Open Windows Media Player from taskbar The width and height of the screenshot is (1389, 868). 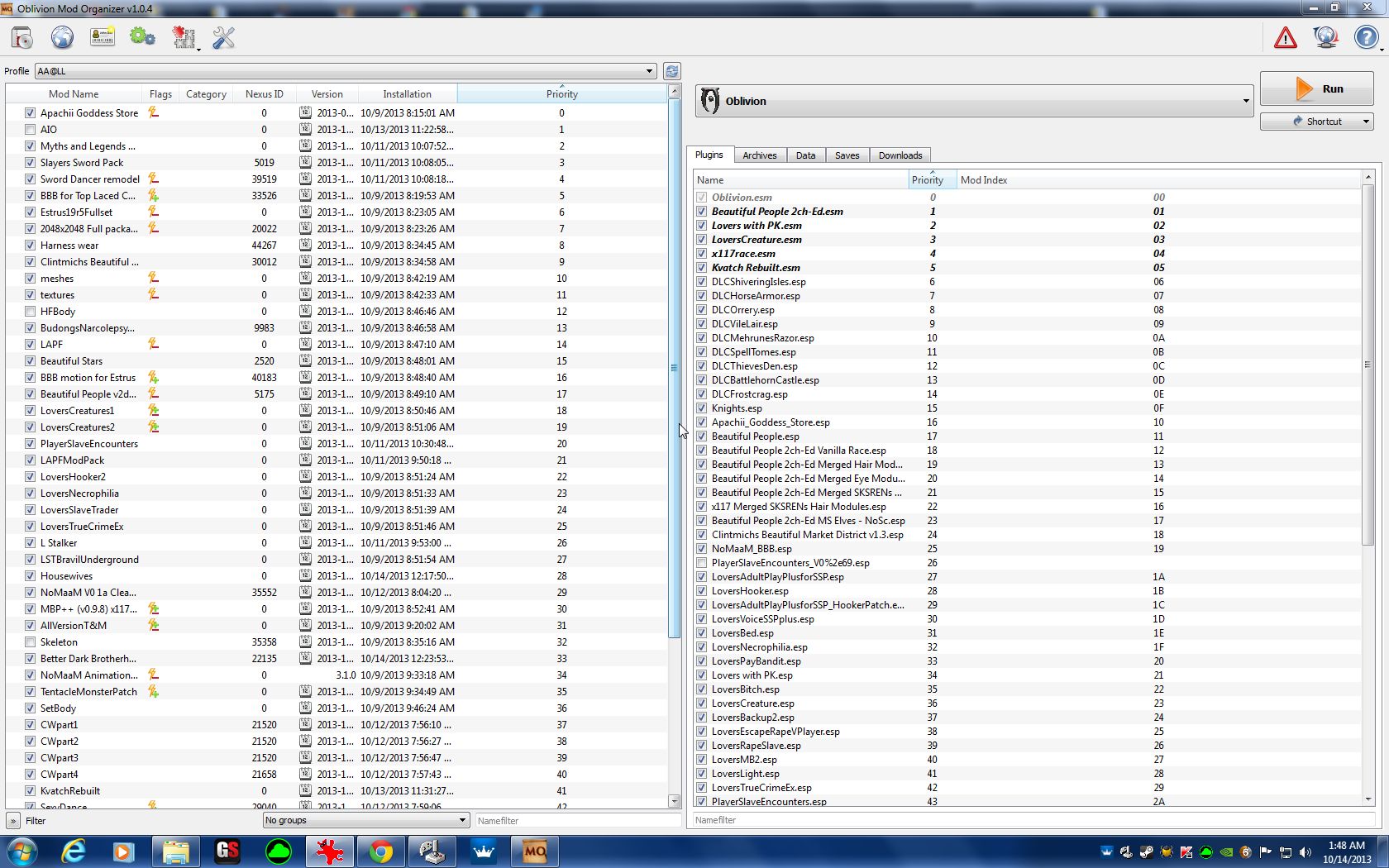pyautogui.click(x=124, y=851)
